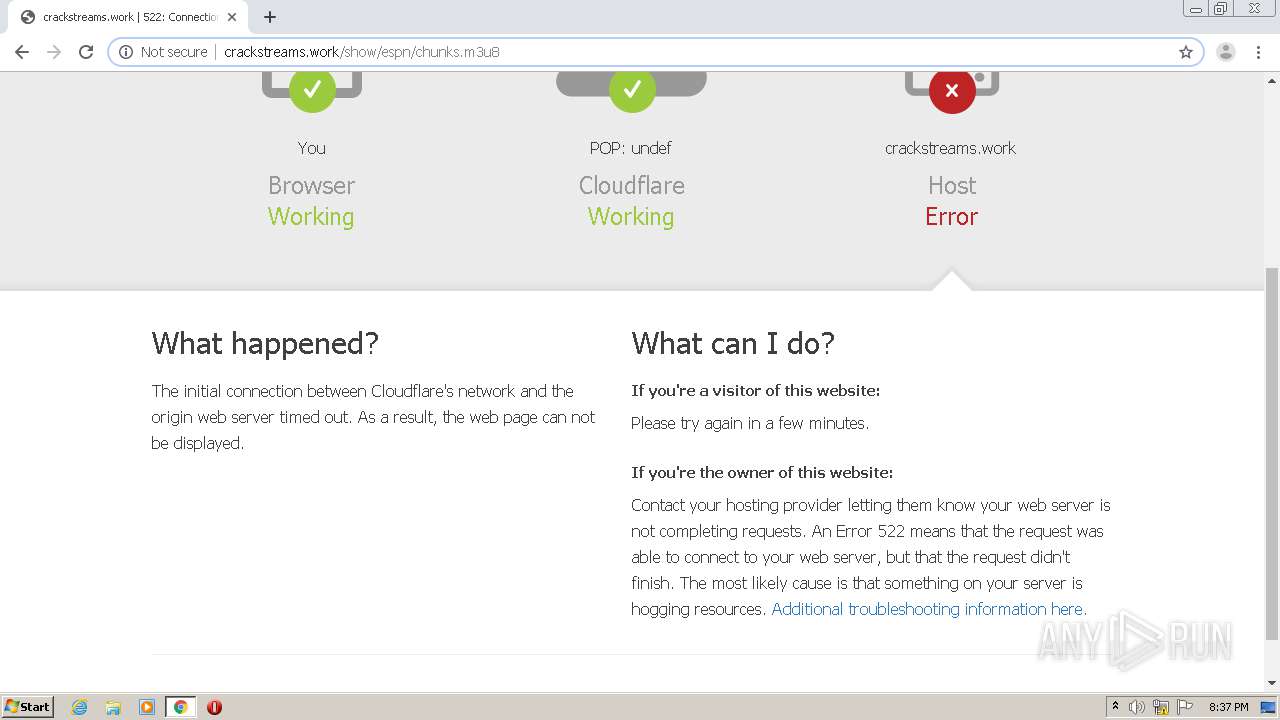Click the vertical page scrollbar thumb
Viewport: 1280px width, 720px height.
tap(1272, 452)
